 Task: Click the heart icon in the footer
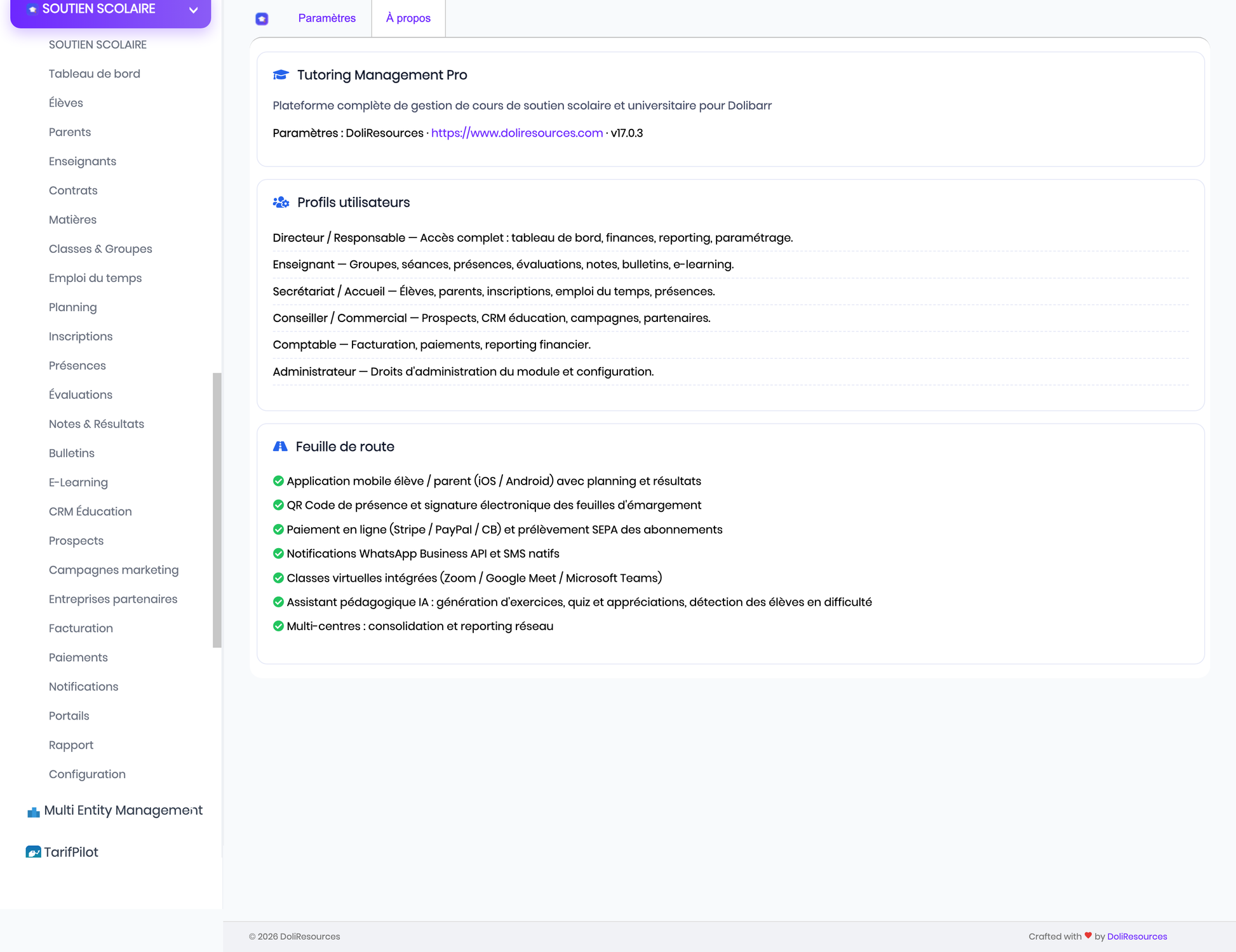1088,935
